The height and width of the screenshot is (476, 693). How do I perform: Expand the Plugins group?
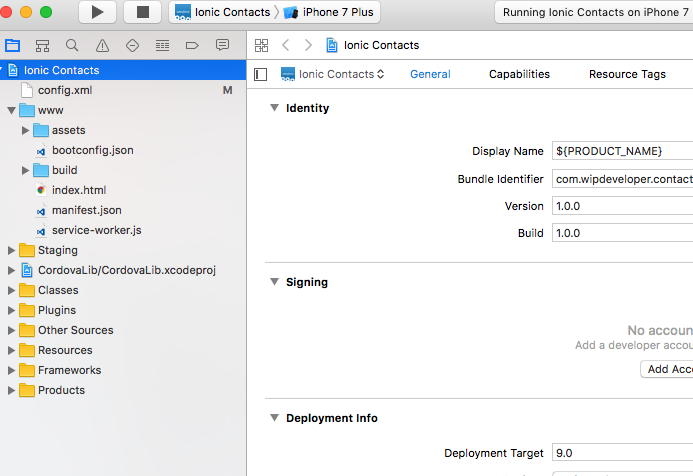pyautogui.click(x=11, y=310)
